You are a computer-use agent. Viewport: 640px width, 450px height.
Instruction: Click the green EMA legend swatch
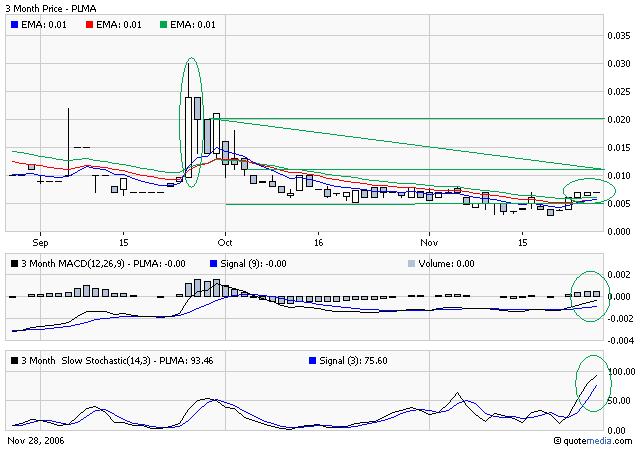(163, 25)
